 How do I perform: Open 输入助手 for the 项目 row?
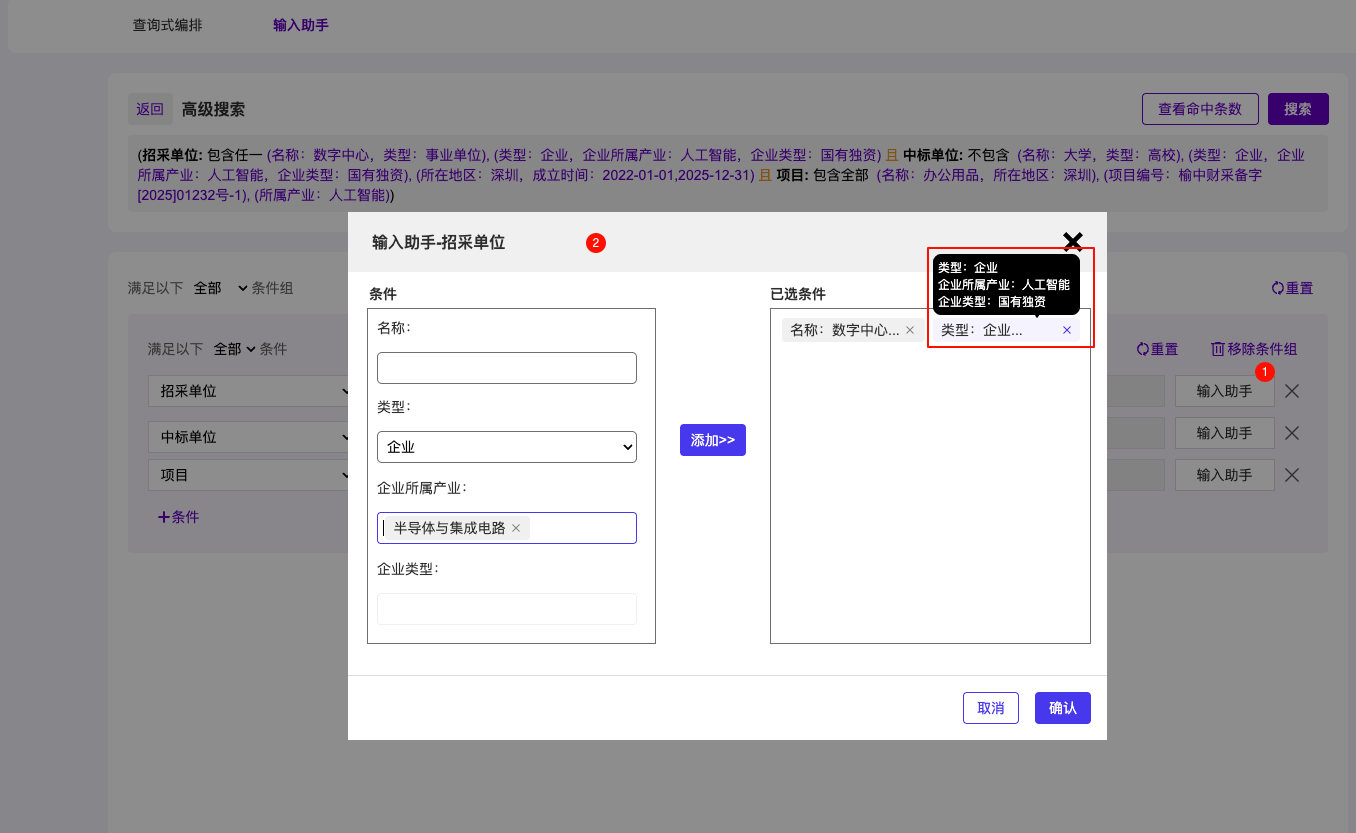point(1225,475)
